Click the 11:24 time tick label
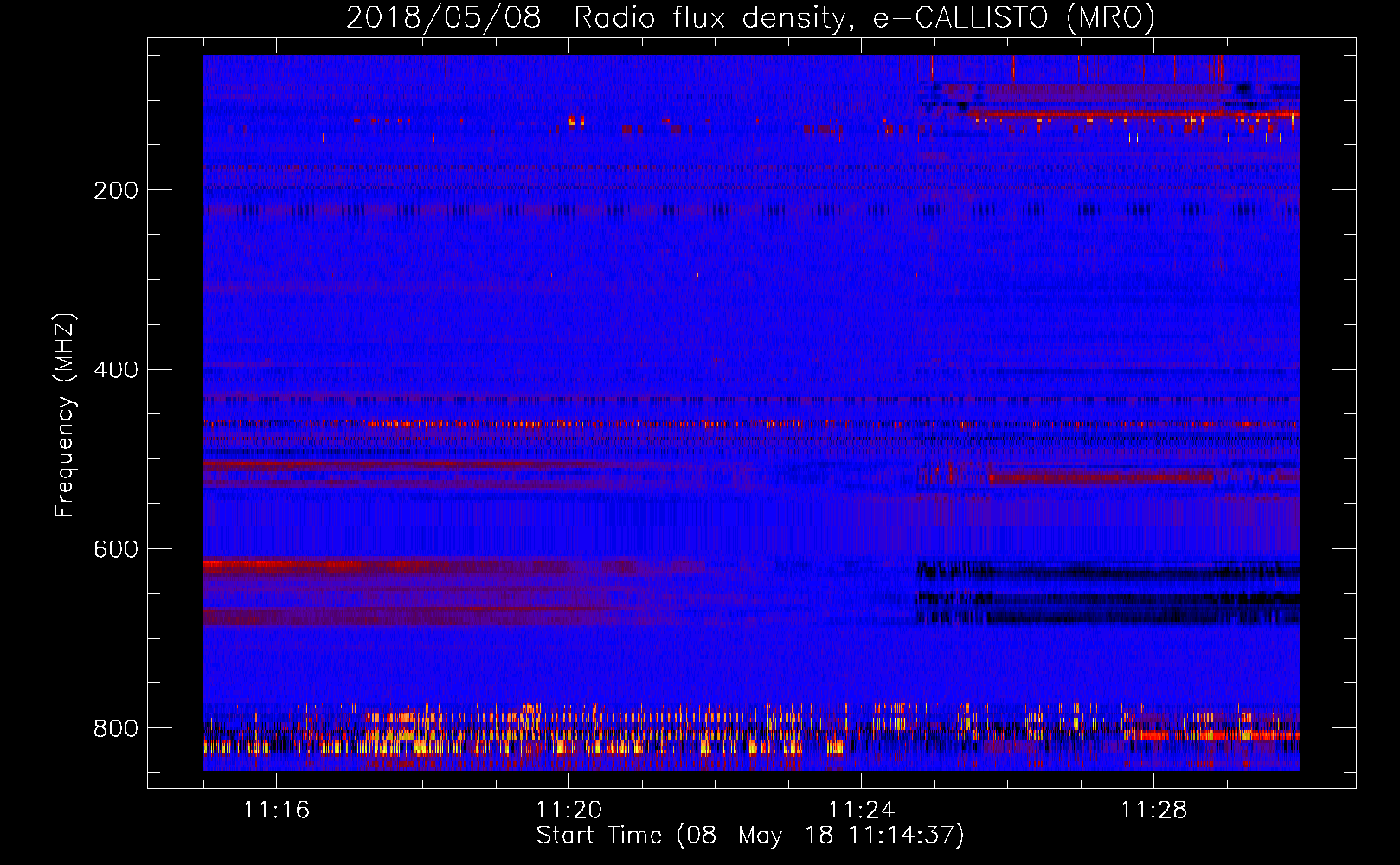Image resolution: width=1400 pixels, height=865 pixels. click(861, 810)
